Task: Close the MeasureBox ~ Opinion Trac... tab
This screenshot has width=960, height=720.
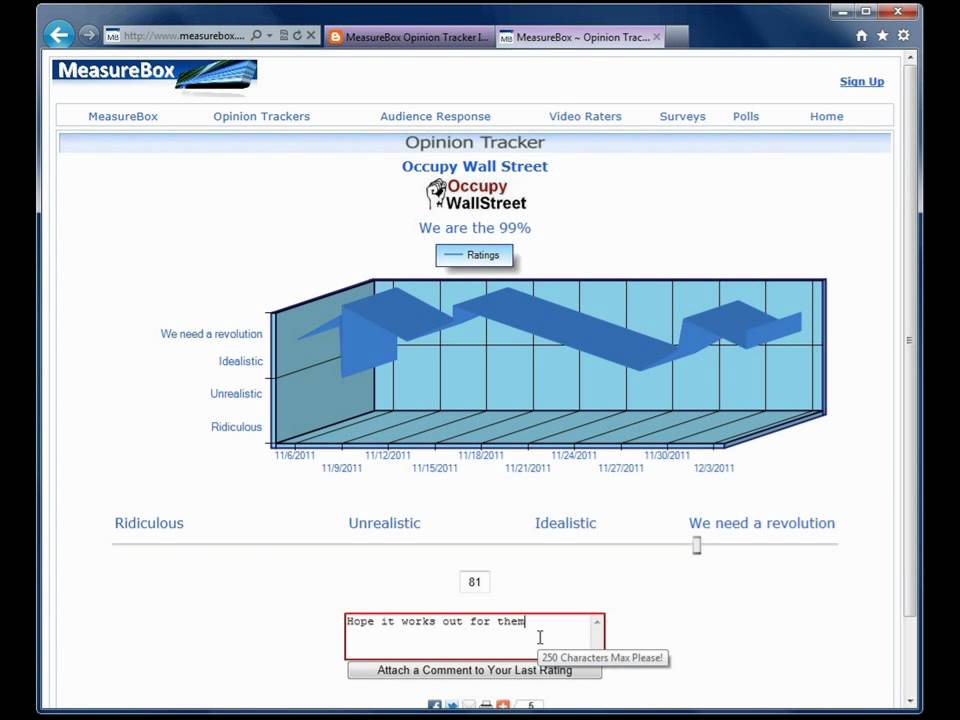Action: pos(656,37)
